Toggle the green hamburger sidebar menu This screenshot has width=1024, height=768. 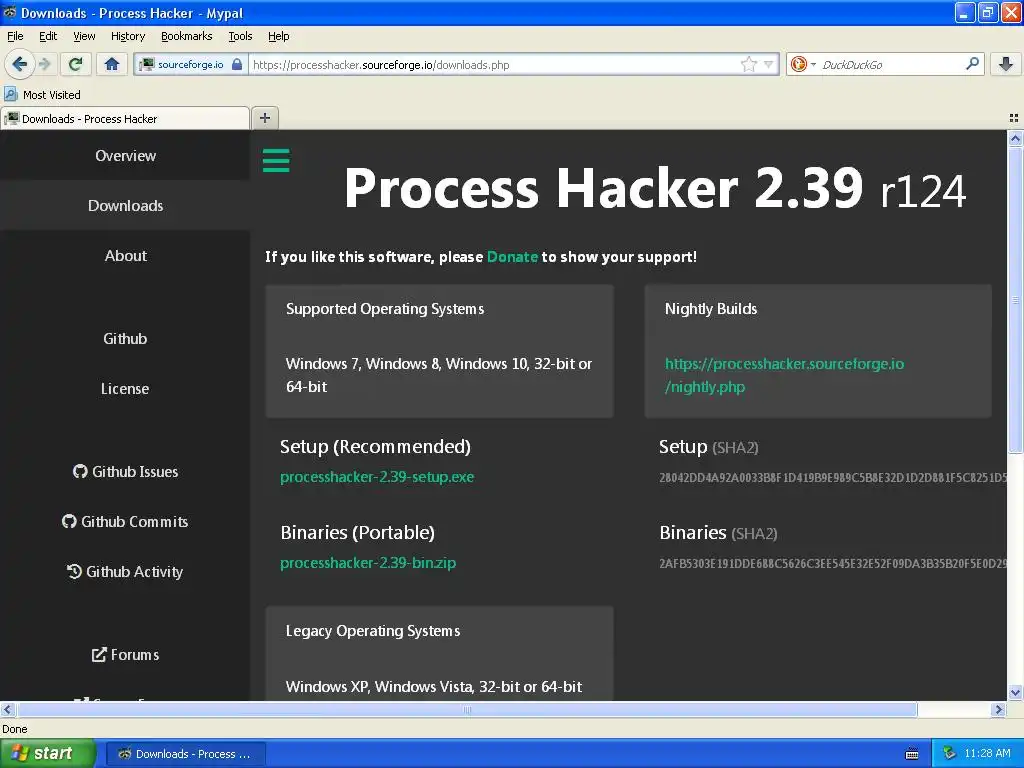tap(276, 160)
